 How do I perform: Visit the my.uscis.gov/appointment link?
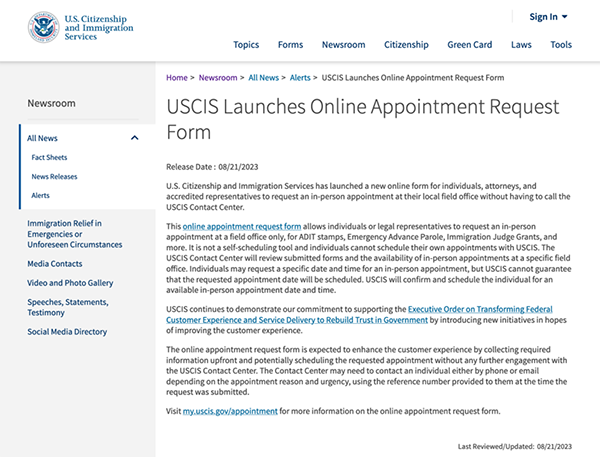coord(230,411)
